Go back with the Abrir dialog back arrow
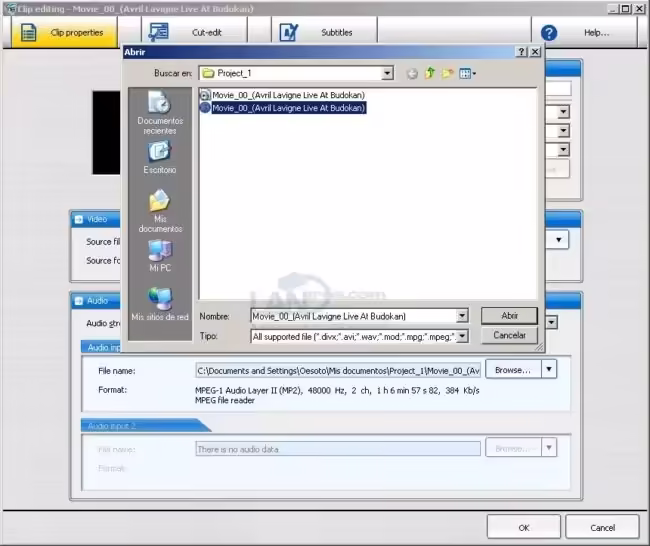Image resolution: width=650 pixels, height=546 pixels. point(412,74)
